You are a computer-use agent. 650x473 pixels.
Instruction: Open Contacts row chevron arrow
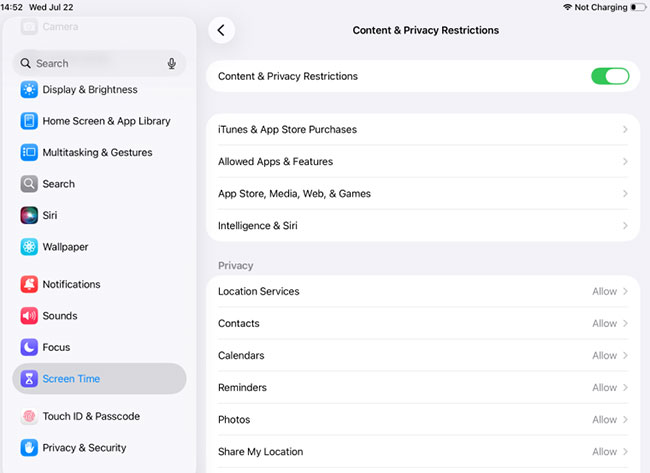coord(625,323)
